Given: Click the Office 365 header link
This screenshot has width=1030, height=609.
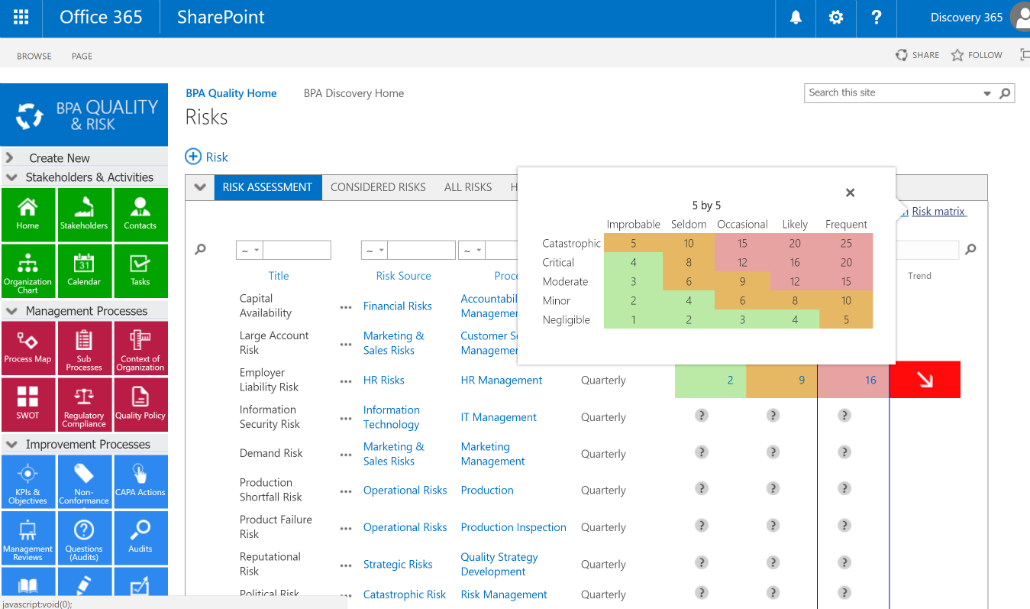Looking at the screenshot, I should coord(101,17).
